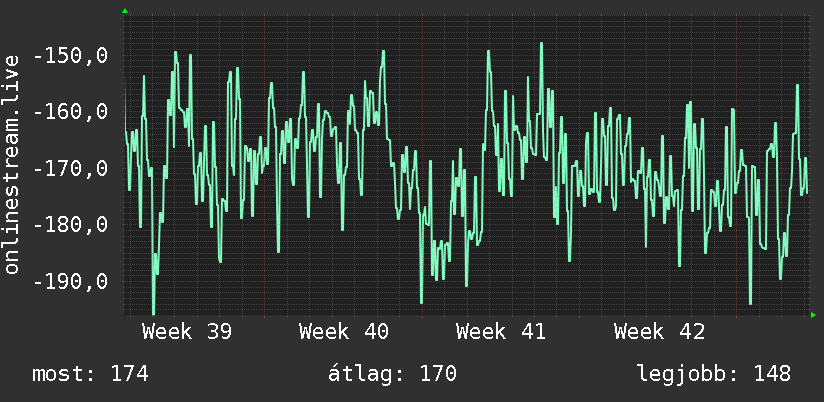Click the green arrow atop the y-axis
Image resolution: width=824 pixels, height=402 pixels.
(x=125, y=11)
